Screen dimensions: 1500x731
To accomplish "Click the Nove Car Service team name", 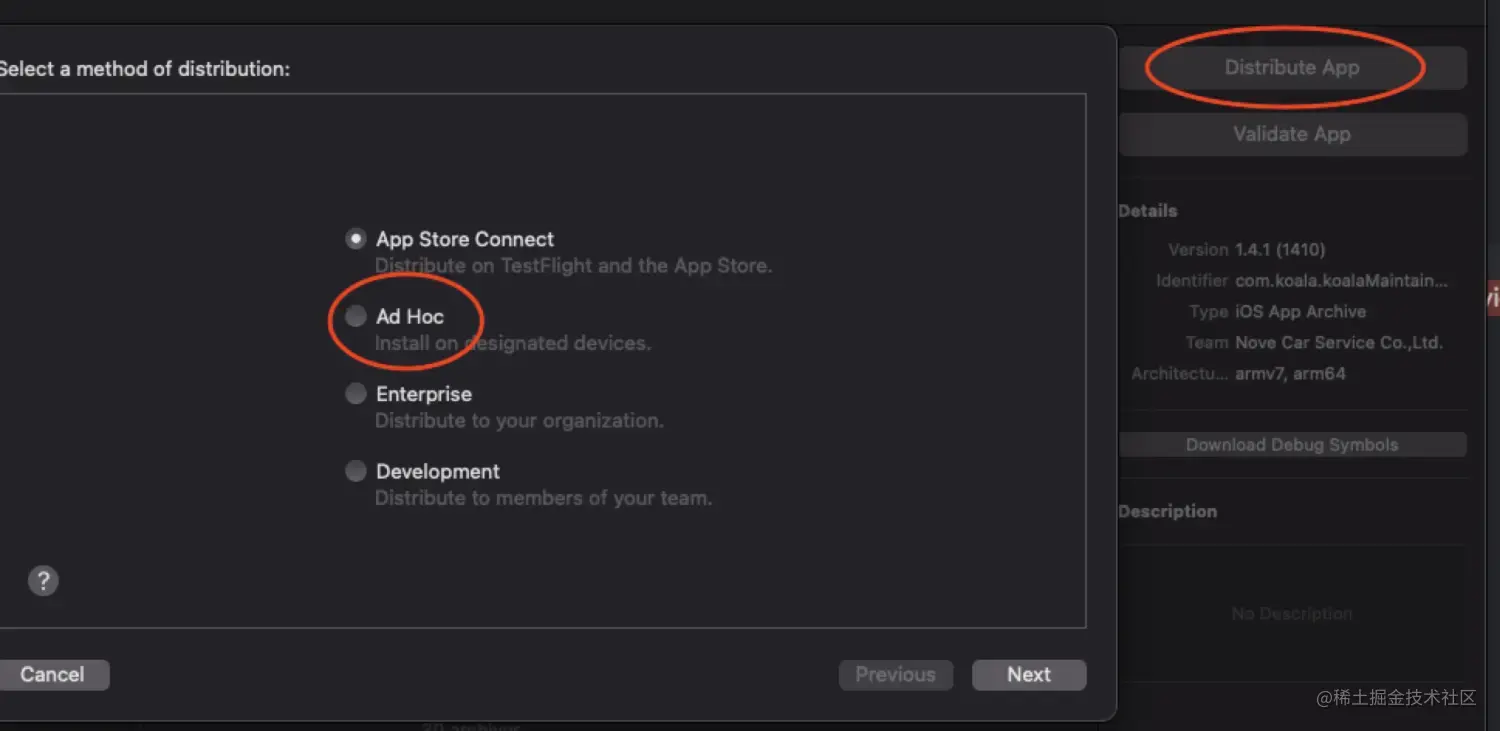I will [x=1338, y=343].
